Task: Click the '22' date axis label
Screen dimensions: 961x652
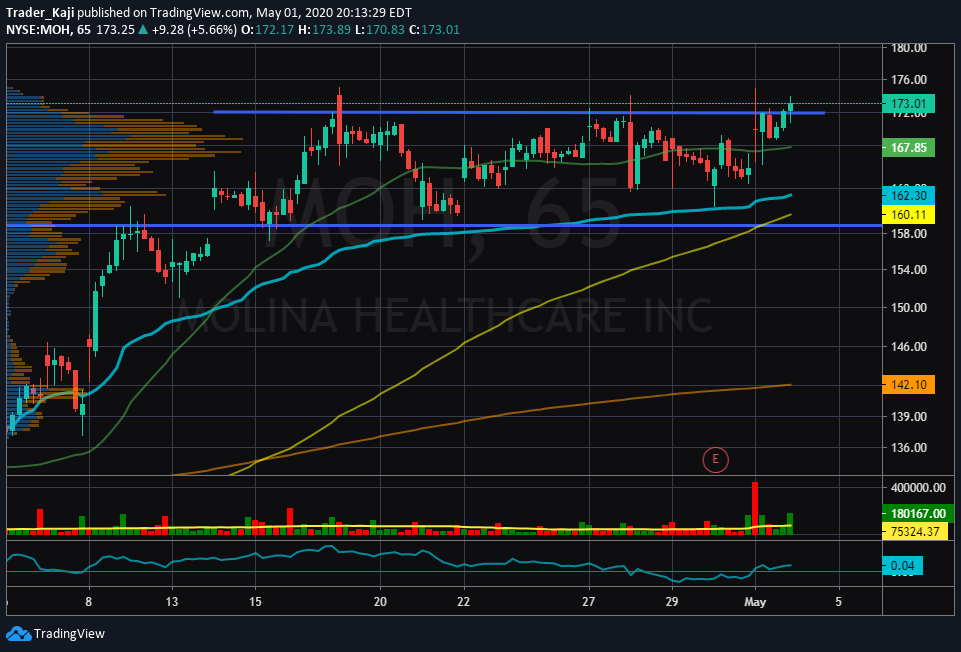Action: click(464, 602)
